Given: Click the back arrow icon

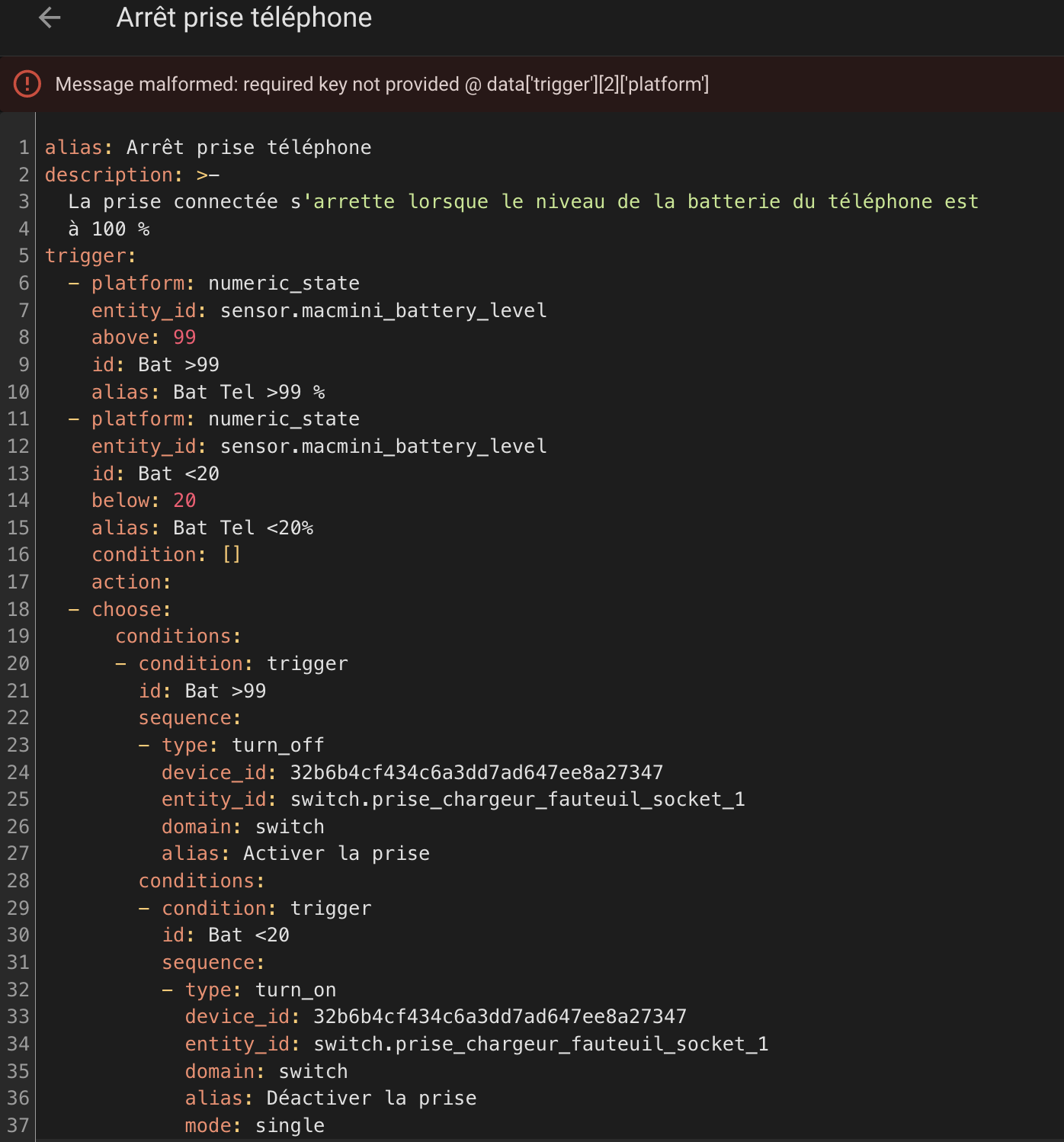Looking at the screenshot, I should click(50, 18).
